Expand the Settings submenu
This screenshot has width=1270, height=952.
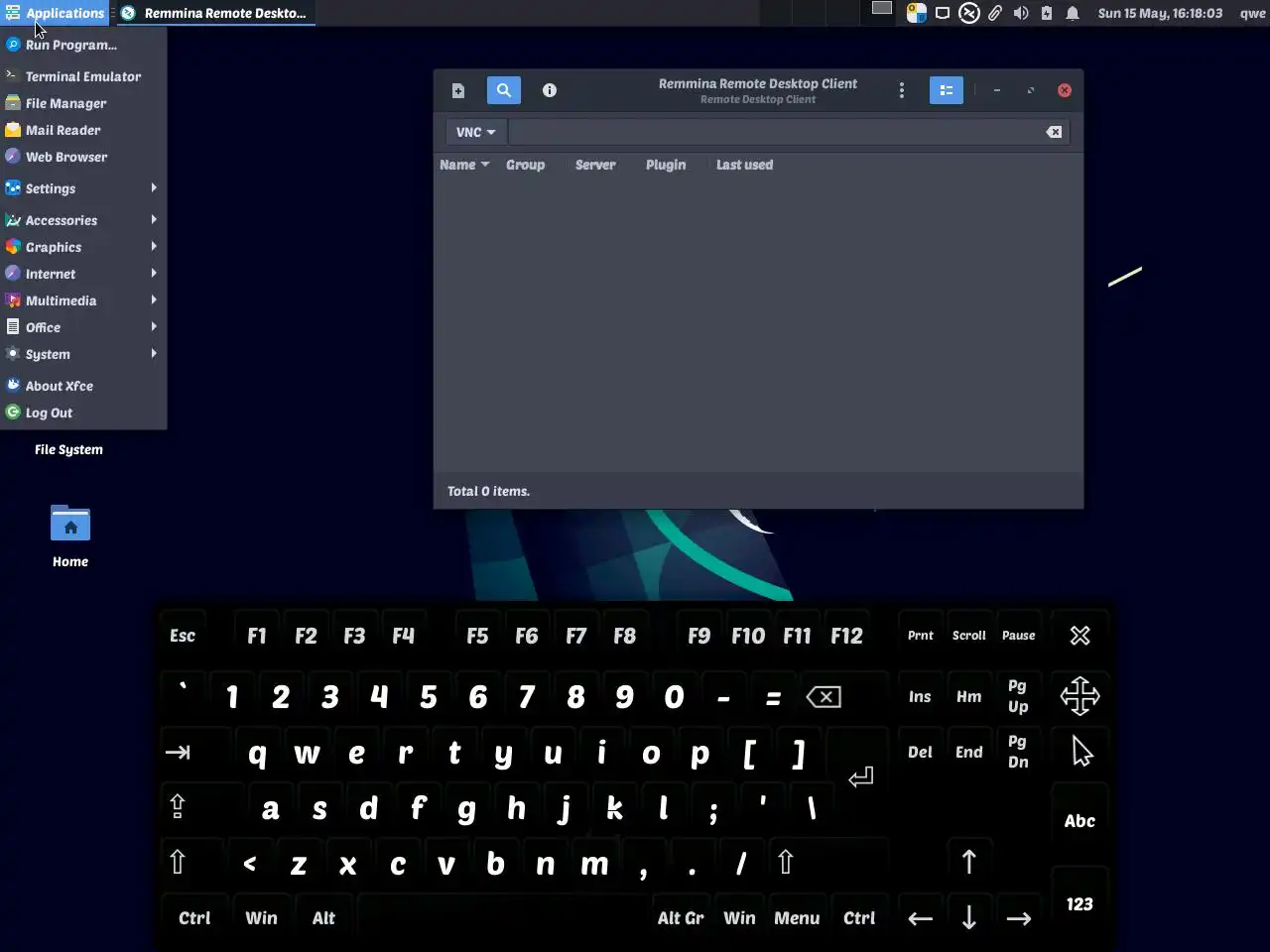[x=83, y=188]
